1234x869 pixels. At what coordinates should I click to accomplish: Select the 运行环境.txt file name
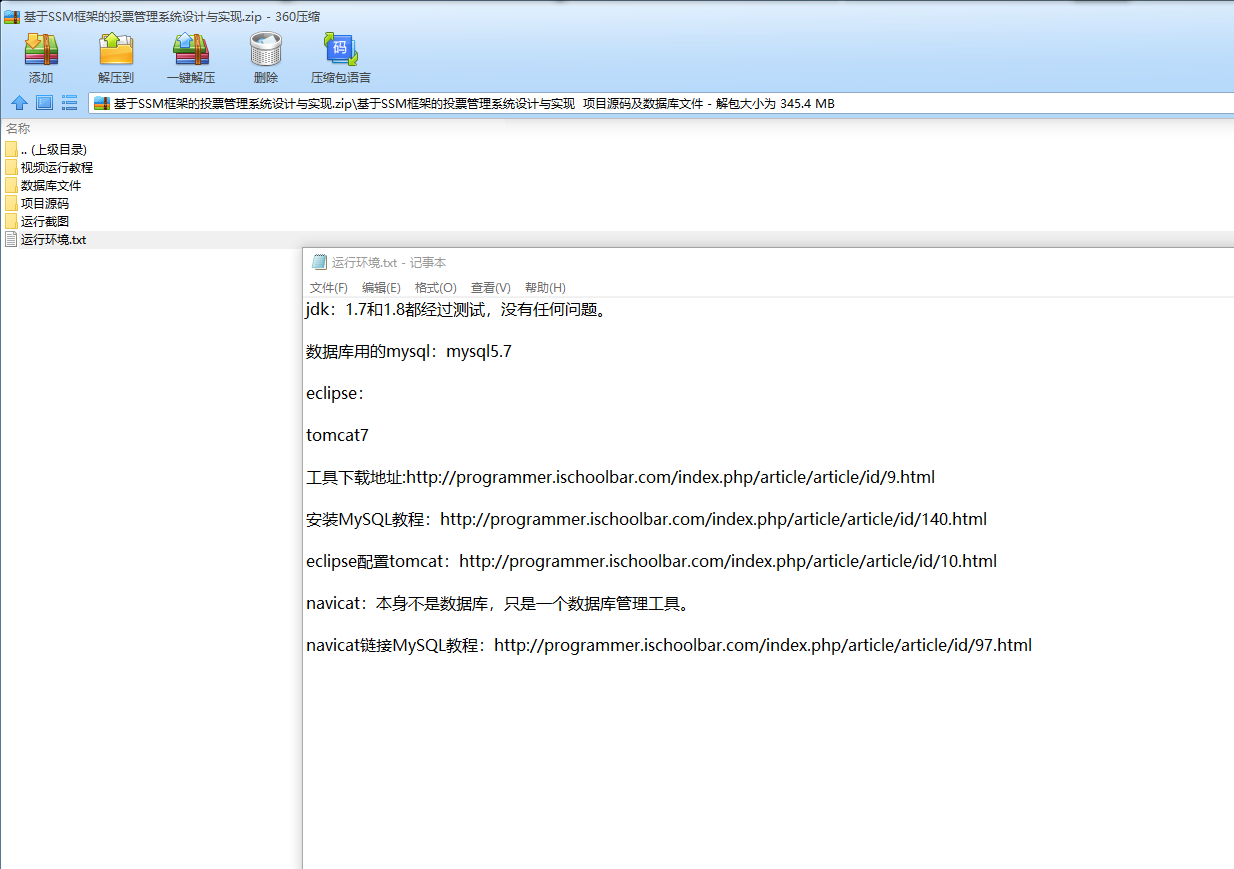point(54,239)
